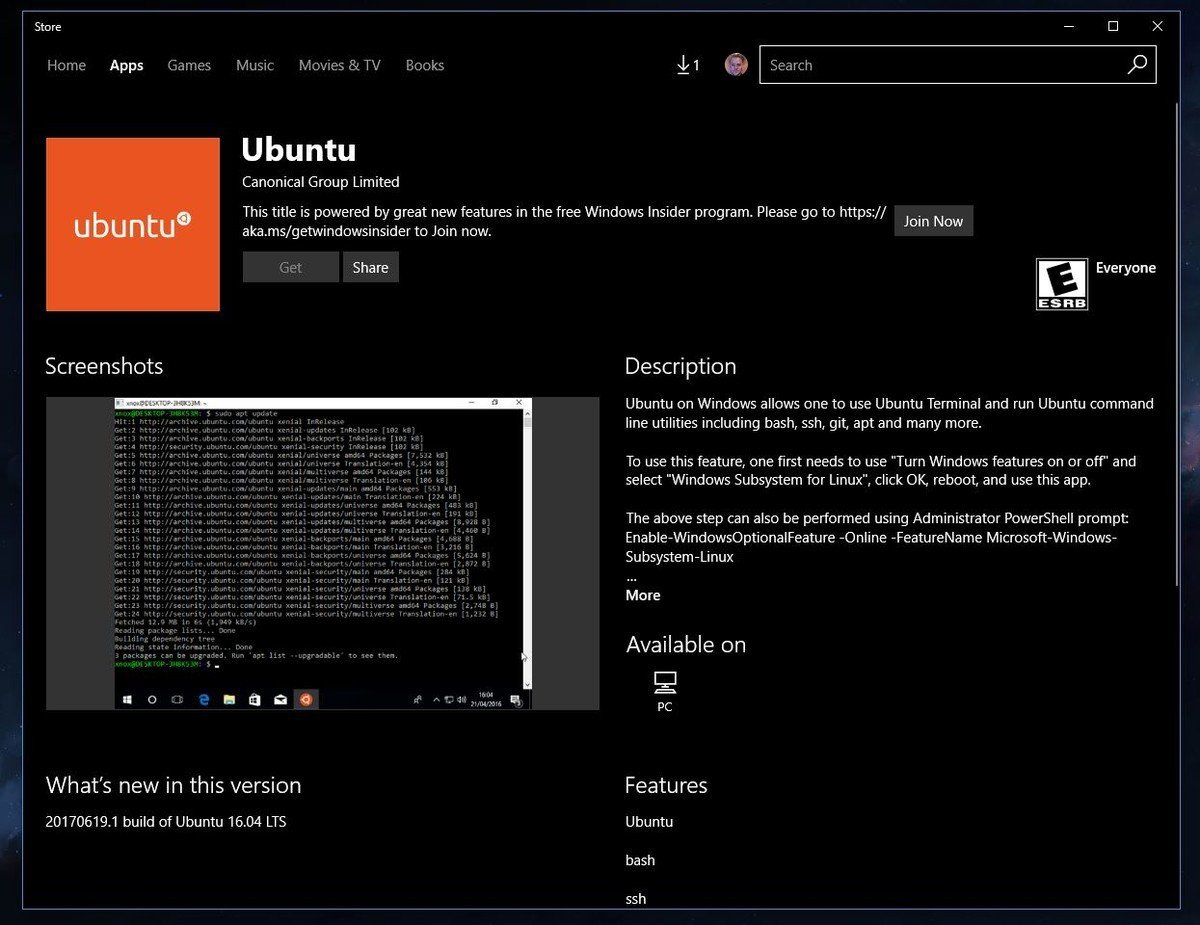Open the downloads indicator icon

688,65
